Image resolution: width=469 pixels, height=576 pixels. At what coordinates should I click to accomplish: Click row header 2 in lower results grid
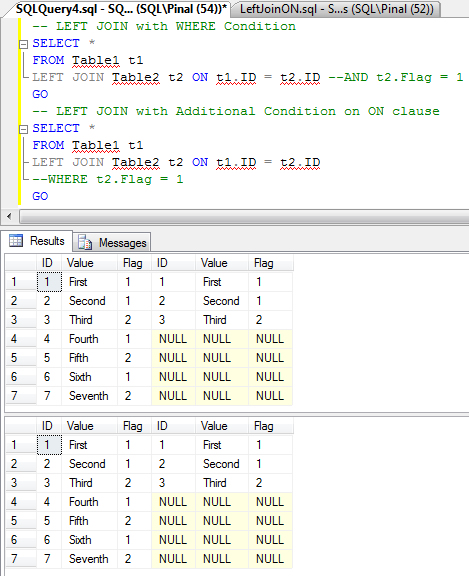(x=21, y=464)
